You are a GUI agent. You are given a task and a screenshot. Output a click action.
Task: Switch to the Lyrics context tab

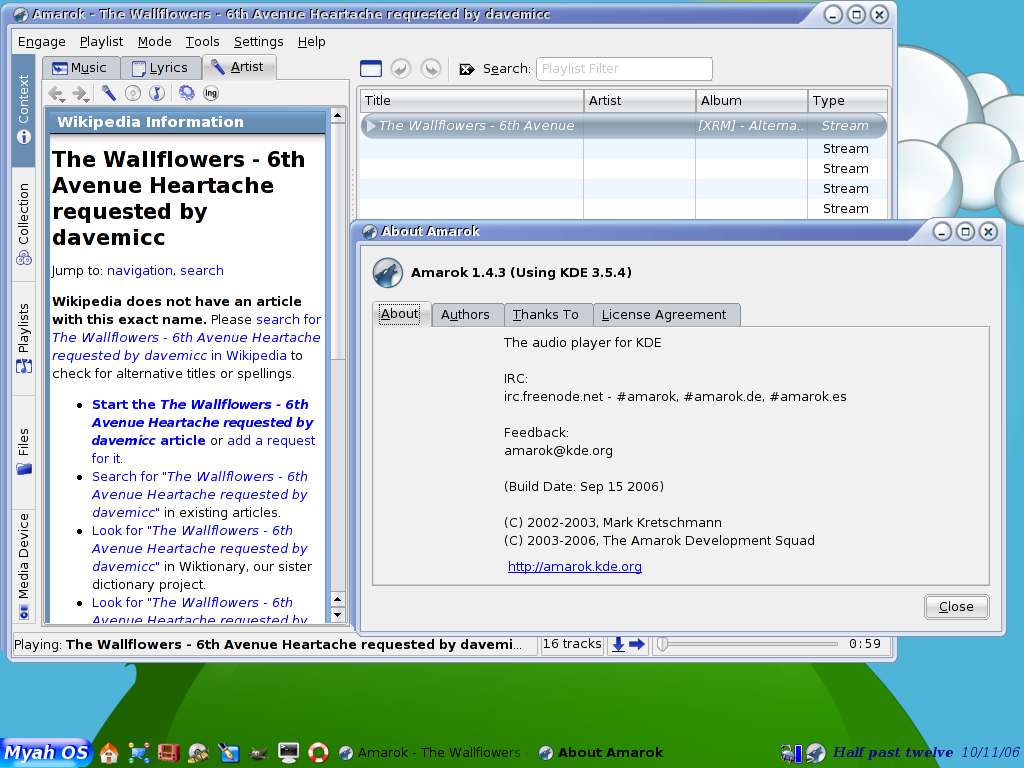(161, 68)
